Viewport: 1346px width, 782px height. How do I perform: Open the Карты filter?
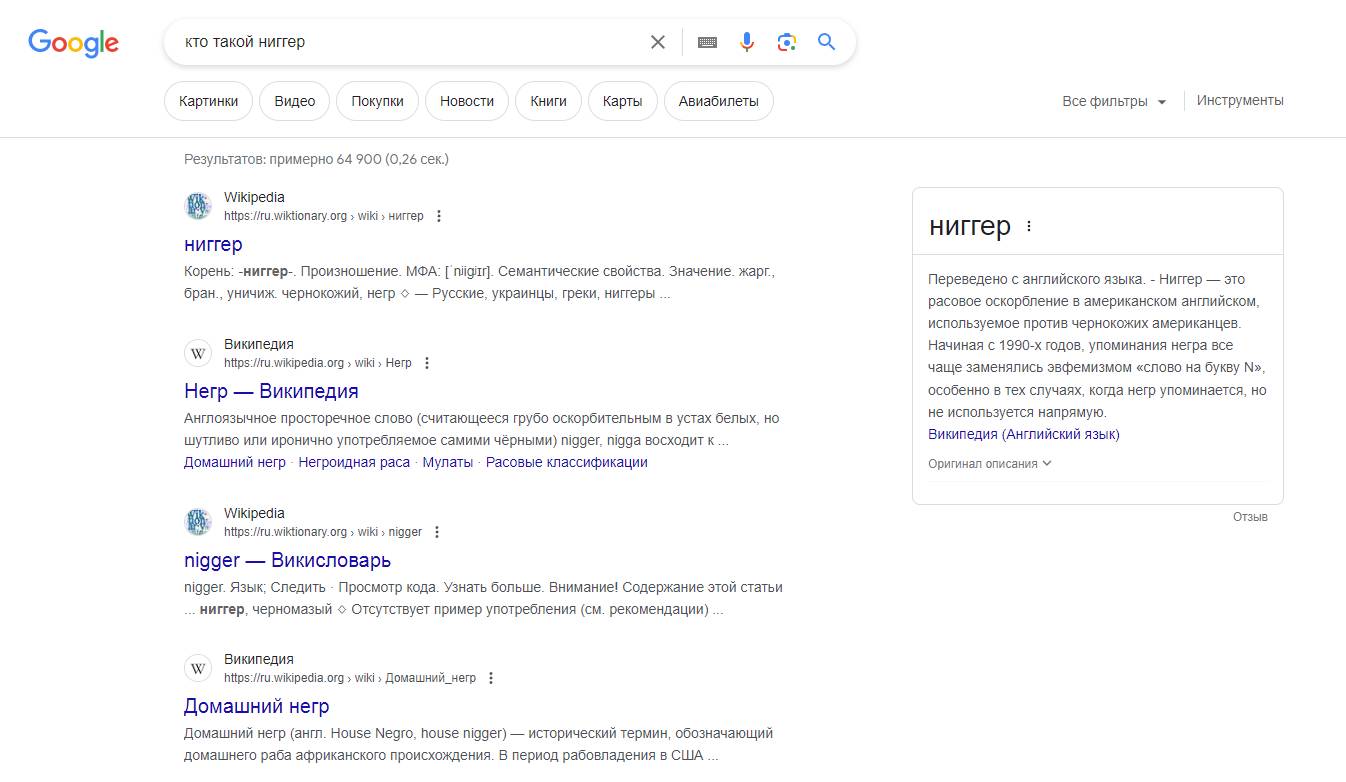click(623, 101)
